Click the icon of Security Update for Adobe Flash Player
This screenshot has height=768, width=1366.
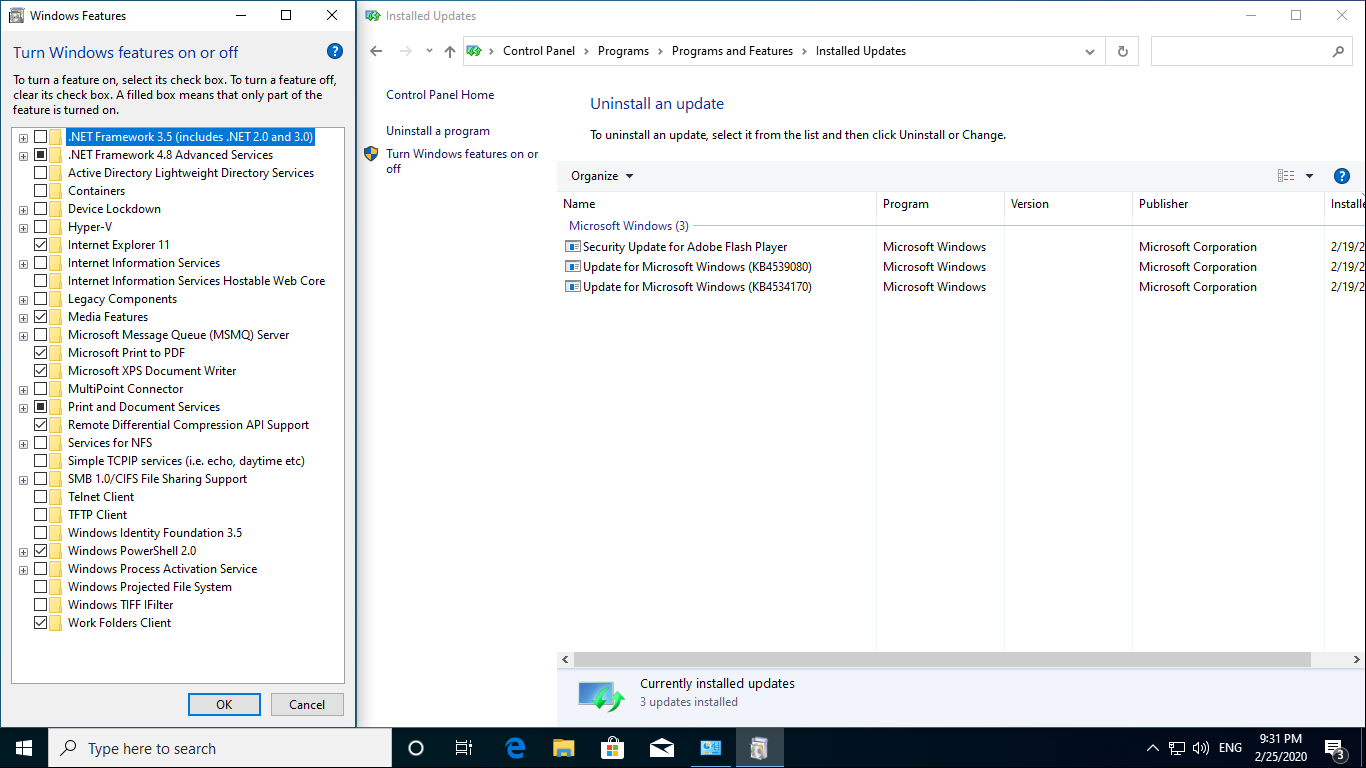(x=573, y=247)
